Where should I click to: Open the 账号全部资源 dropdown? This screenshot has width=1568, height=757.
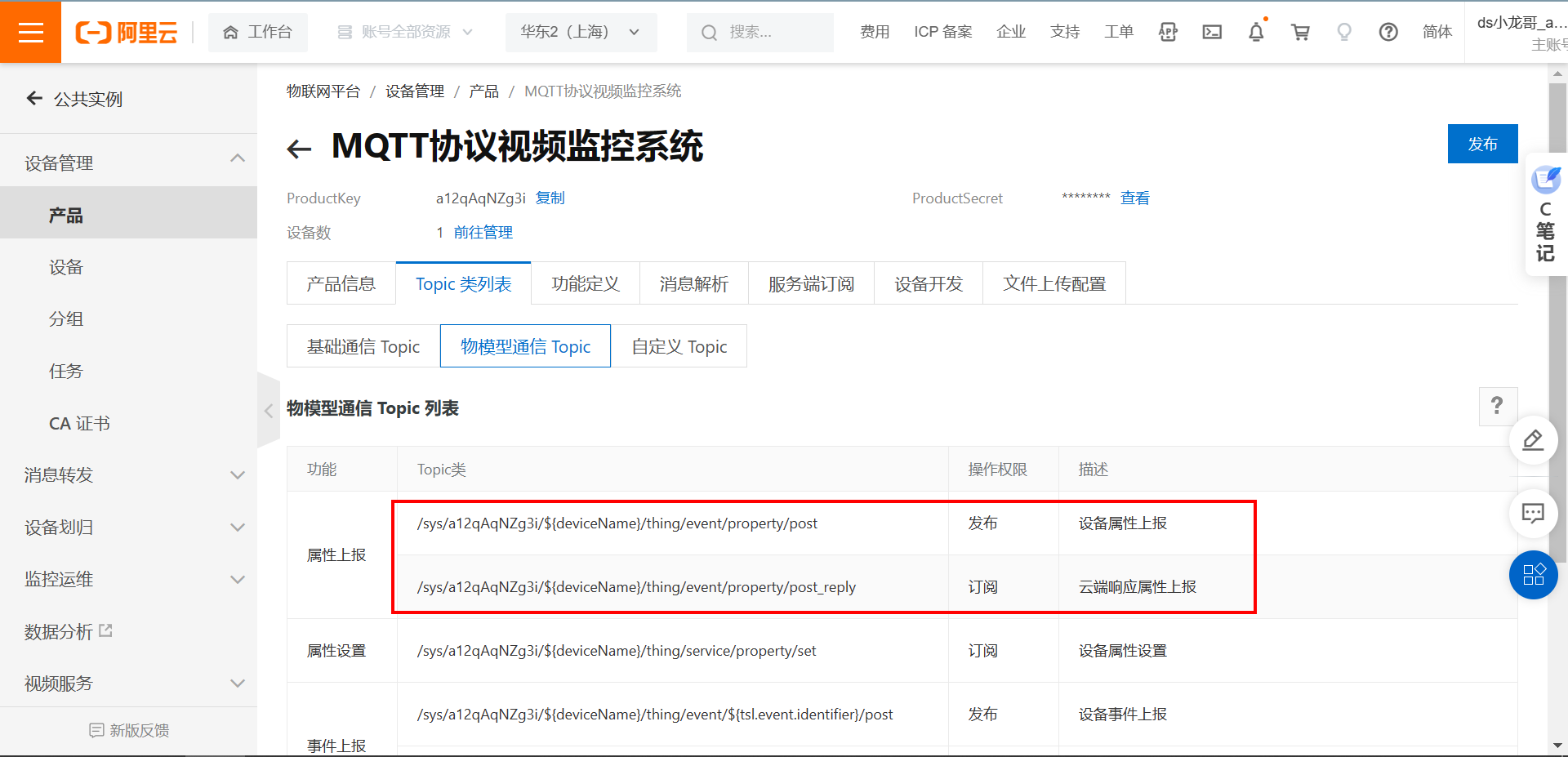[406, 32]
